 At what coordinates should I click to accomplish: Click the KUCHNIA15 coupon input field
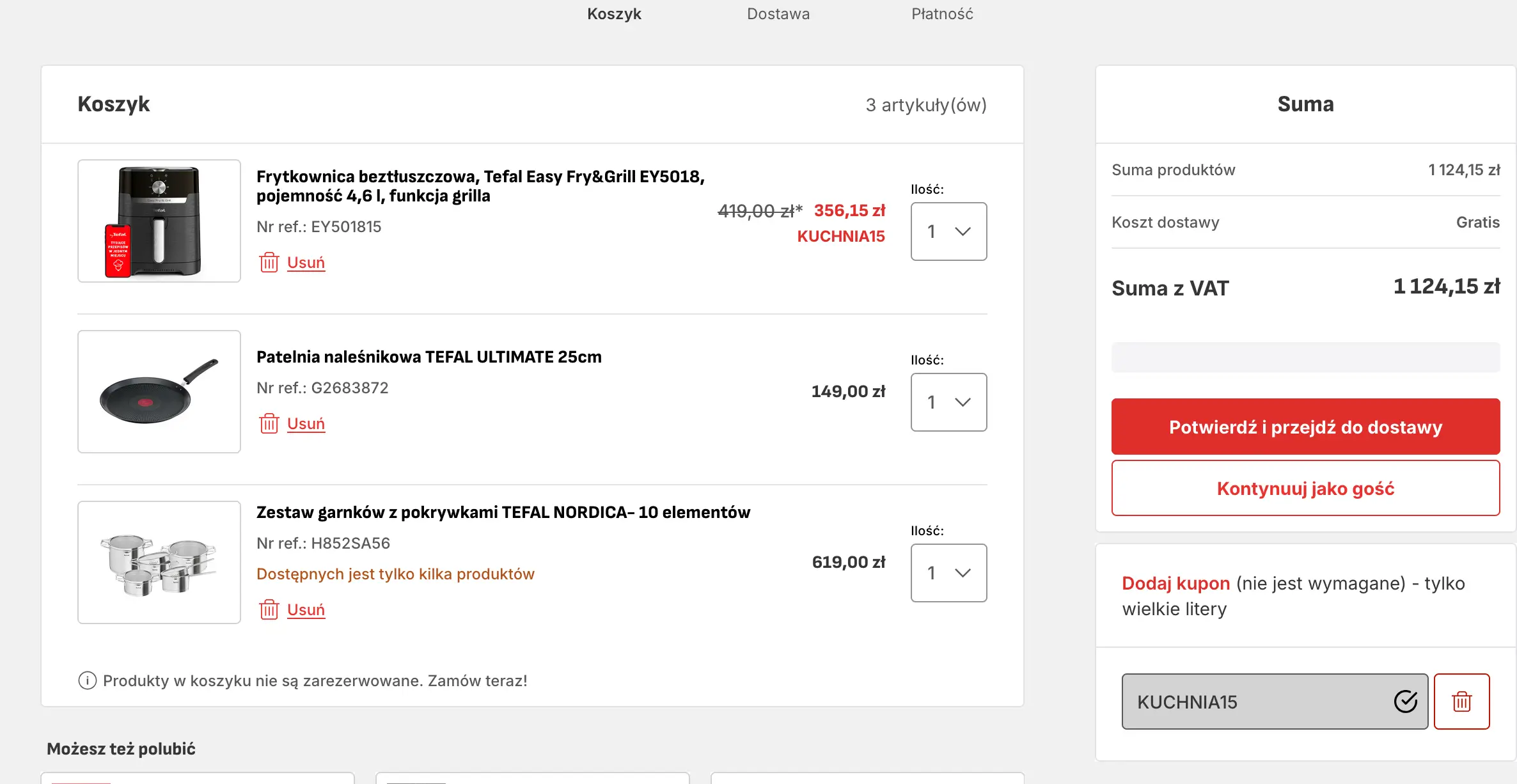[x=1254, y=702]
